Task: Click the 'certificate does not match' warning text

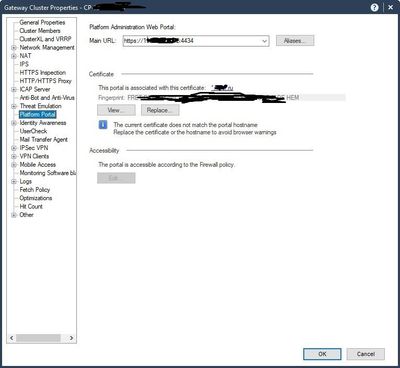Action: [x=185, y=125]
